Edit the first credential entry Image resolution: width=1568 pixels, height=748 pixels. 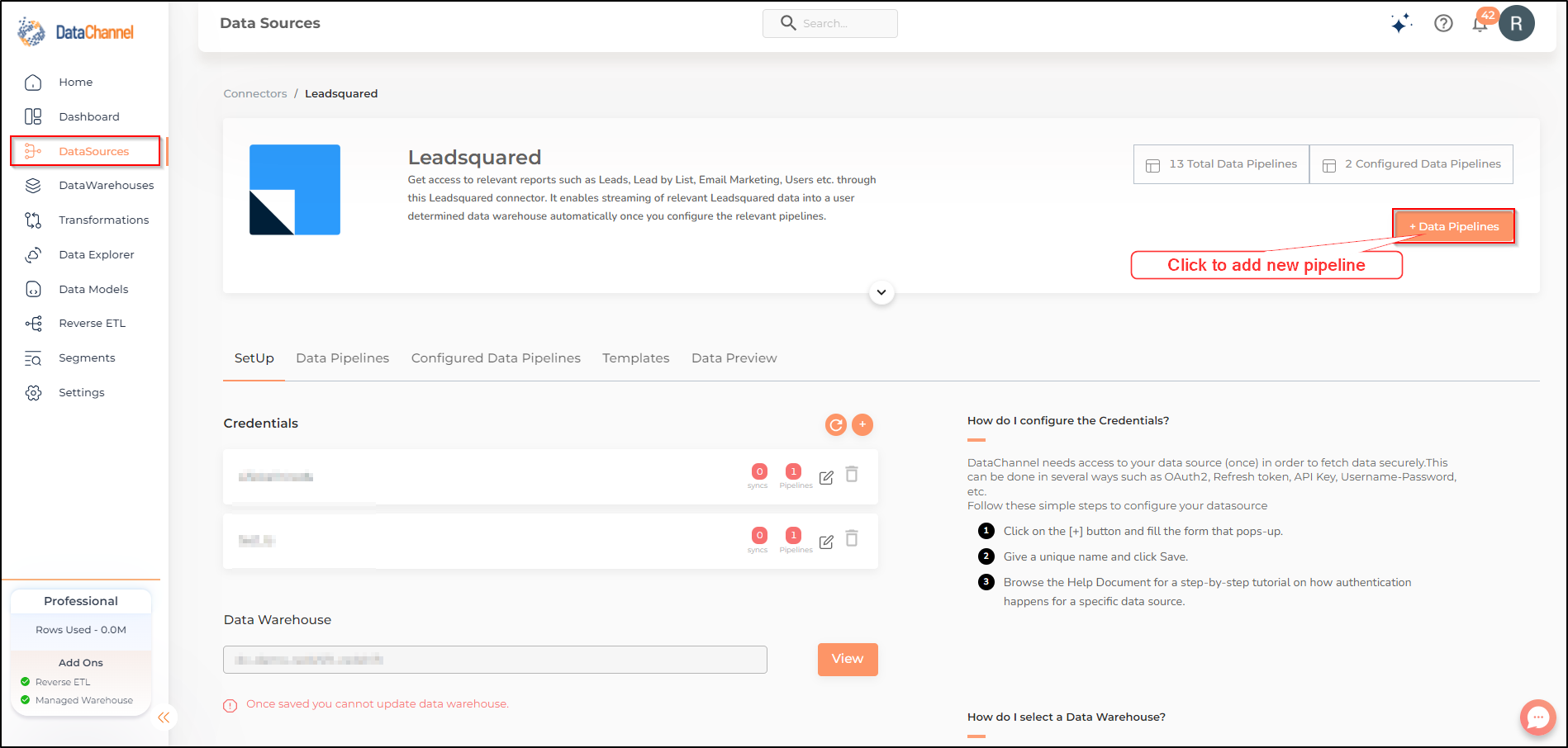pyautogui.click(x=826, y=477)
